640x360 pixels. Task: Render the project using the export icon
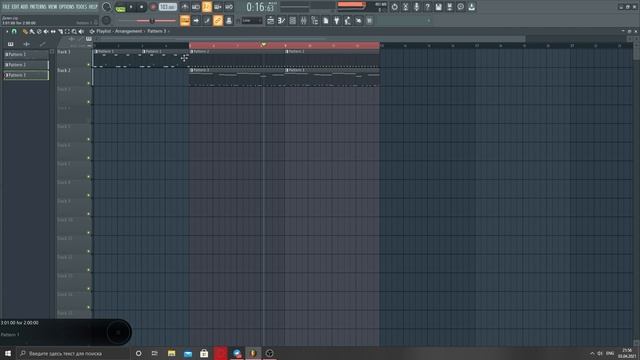pos(449,7)
